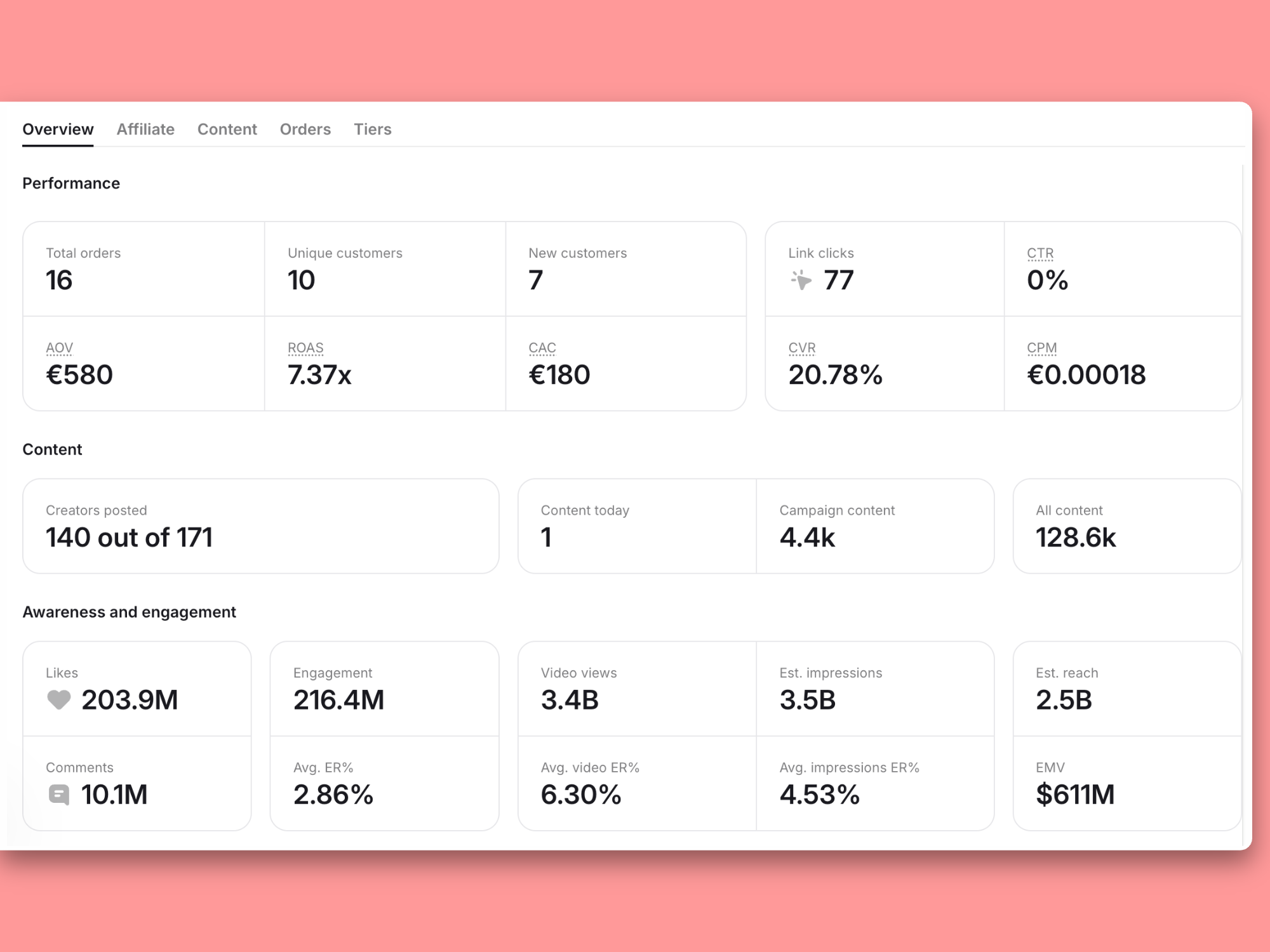The image size is (1270, 952).
Task: Go to the Tiers tab
Action: (373, 129)
